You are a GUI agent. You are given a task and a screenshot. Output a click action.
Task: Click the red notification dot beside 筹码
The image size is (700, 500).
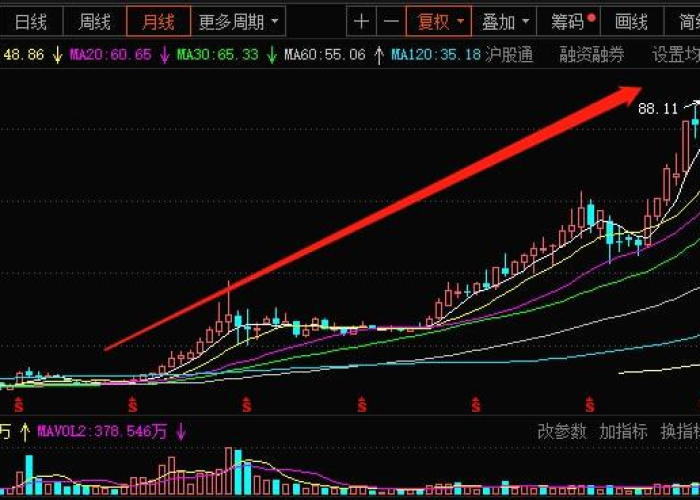coord(592,17)
